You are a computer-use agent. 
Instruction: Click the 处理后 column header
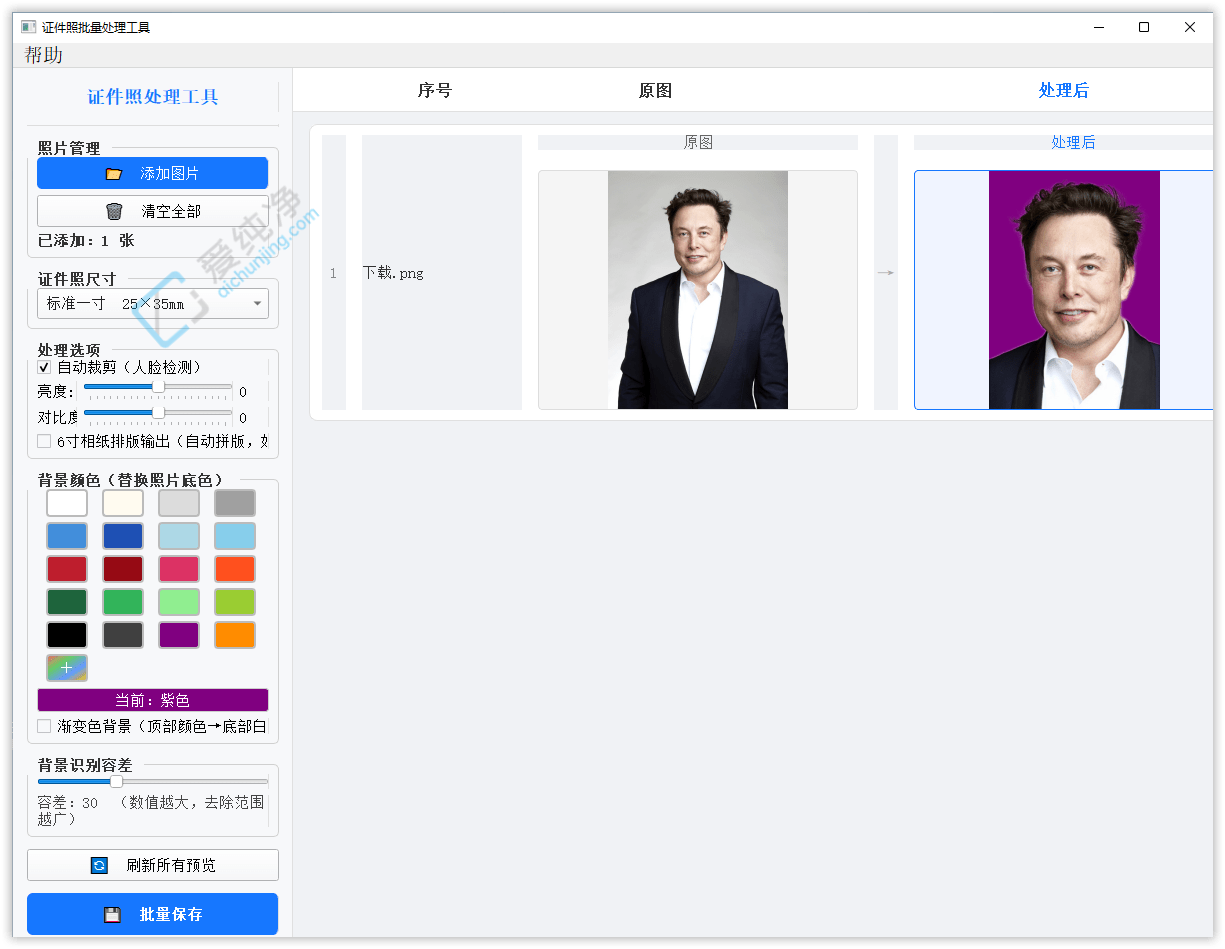coord(1064,90)
